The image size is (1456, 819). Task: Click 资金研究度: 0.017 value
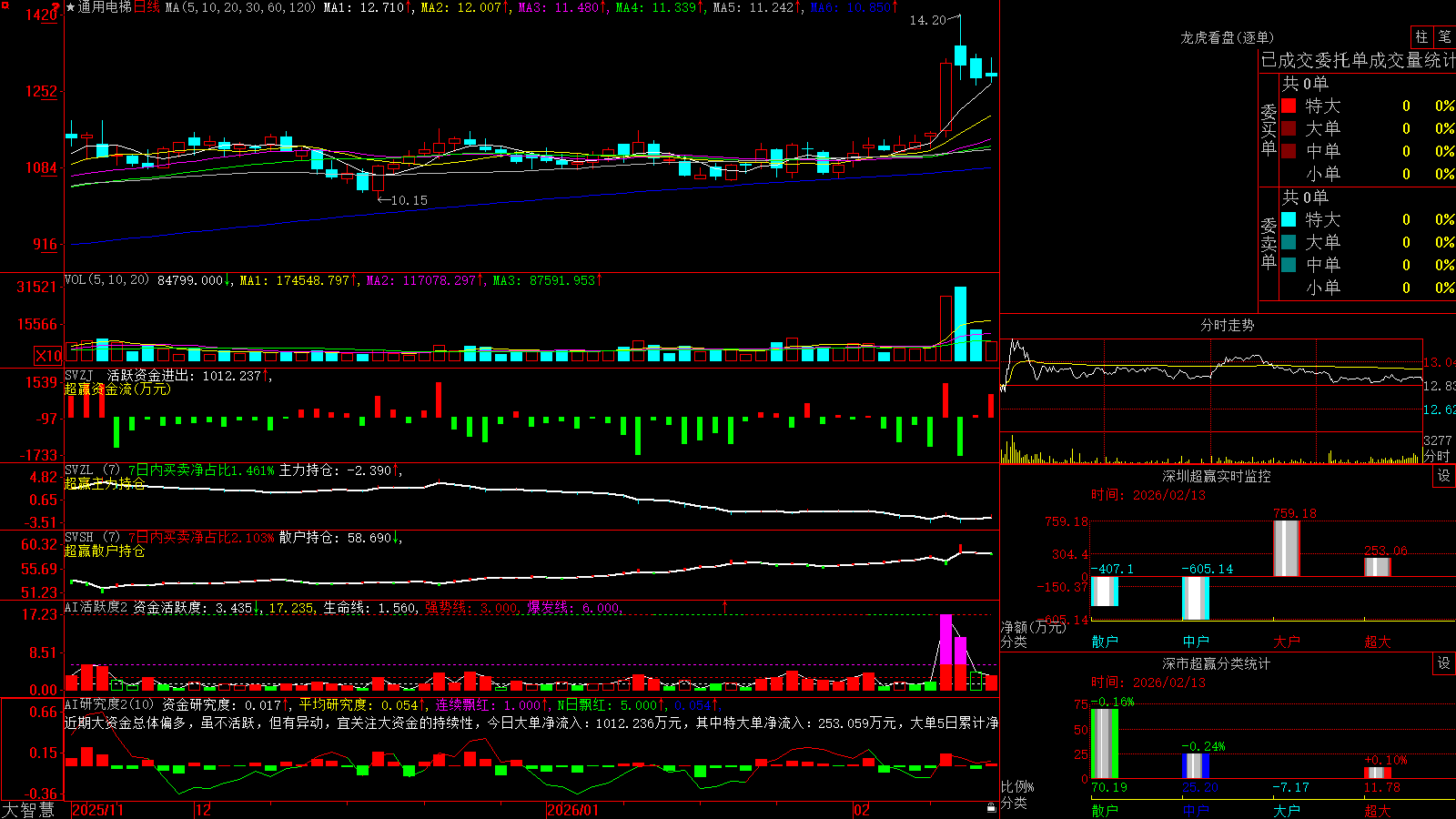[x=221, y=704]
